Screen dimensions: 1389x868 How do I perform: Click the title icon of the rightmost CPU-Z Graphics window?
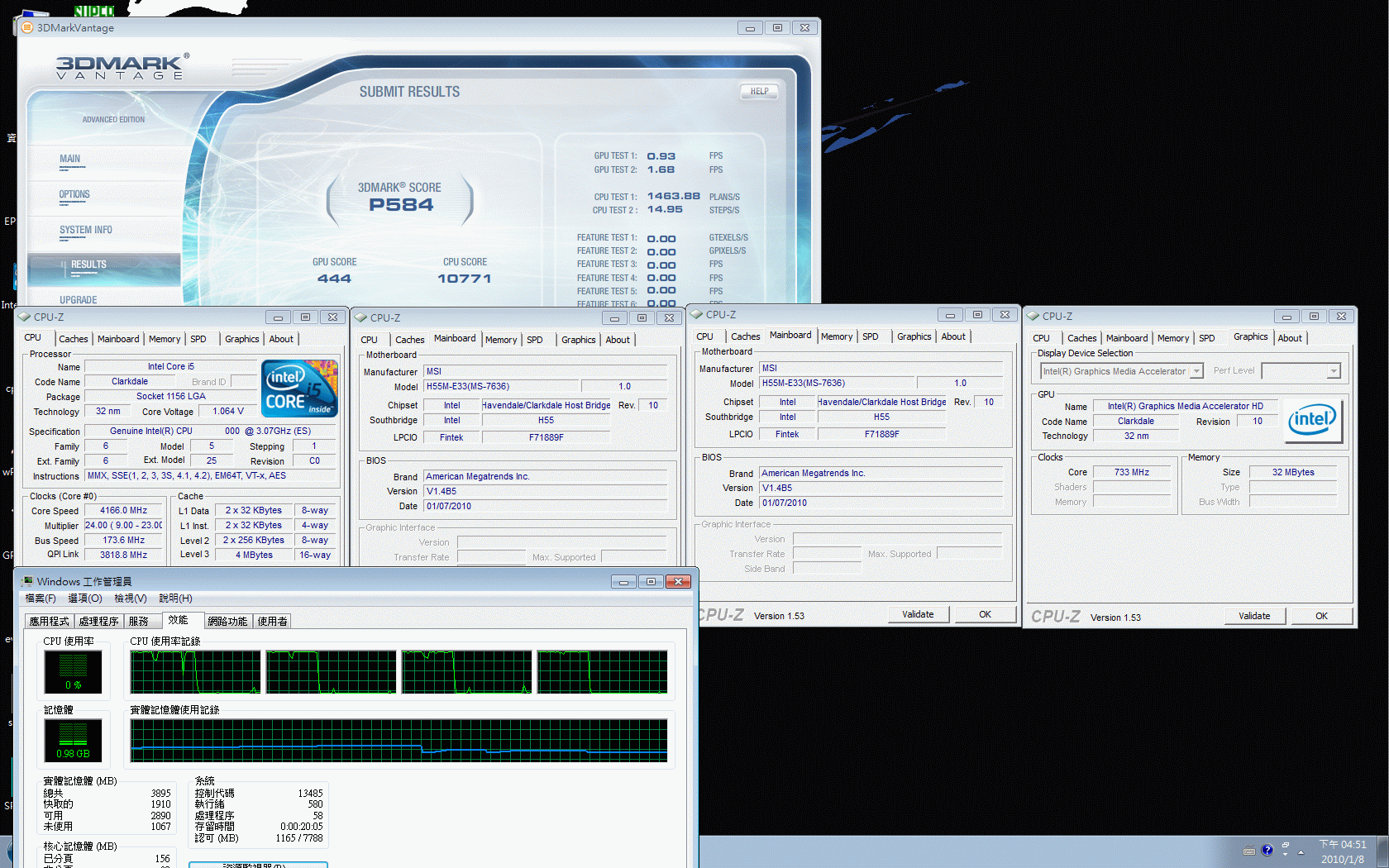(1033, 316)
